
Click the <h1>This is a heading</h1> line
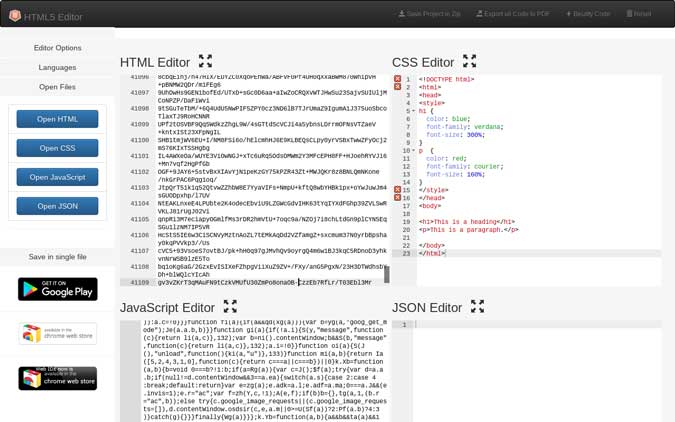click(x=467, y=222)
